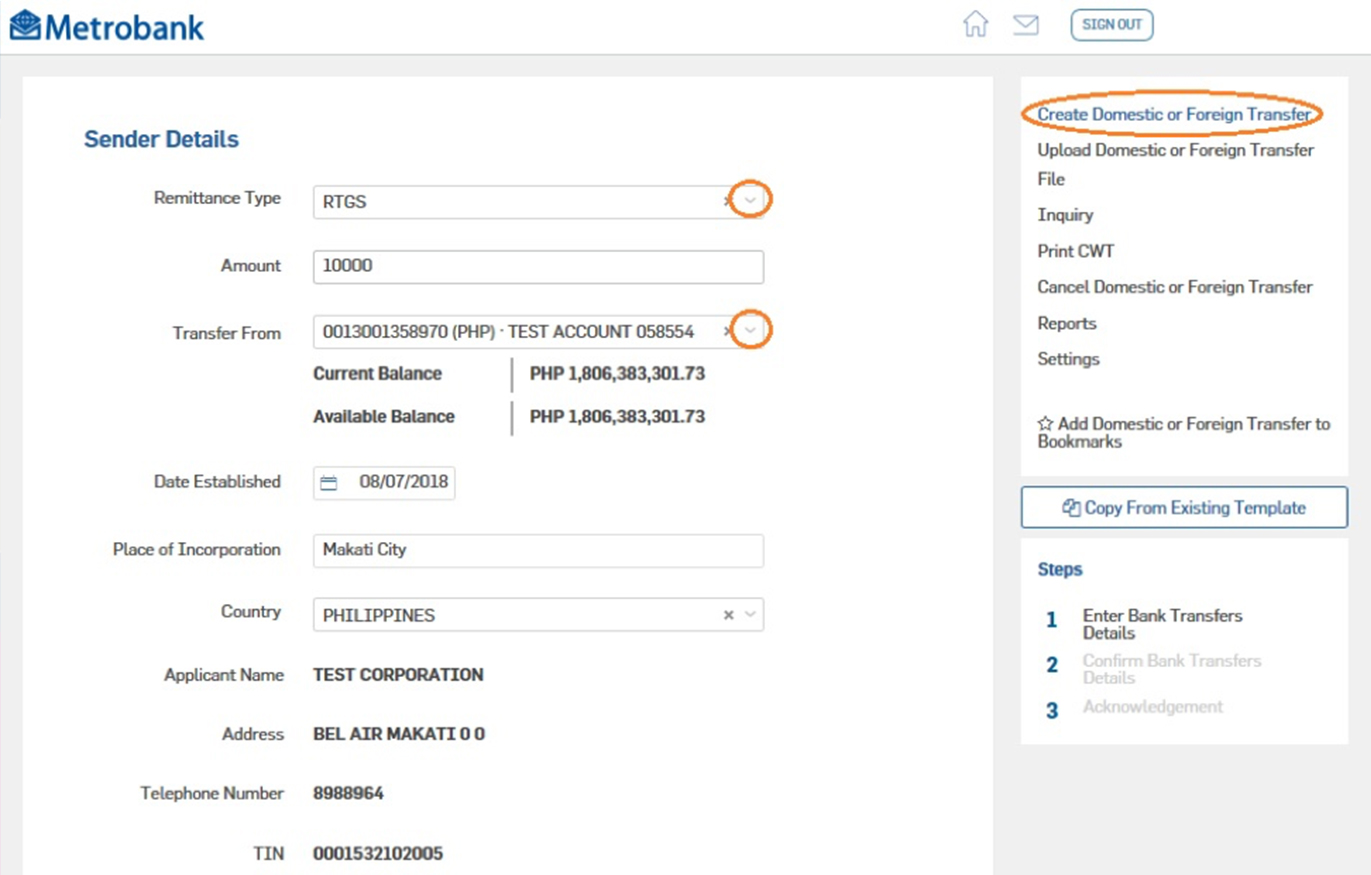Open Upload Domestic or Foreign Transfer File
Viewport: 1371px width, 875px height.
pos(1175,151)
